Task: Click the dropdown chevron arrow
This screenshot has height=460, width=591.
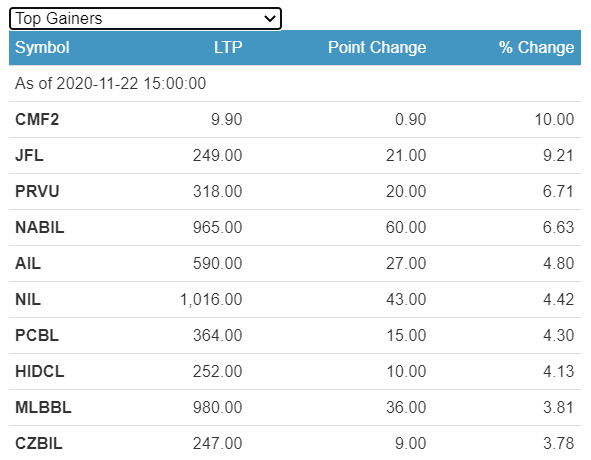Action: 270,18
